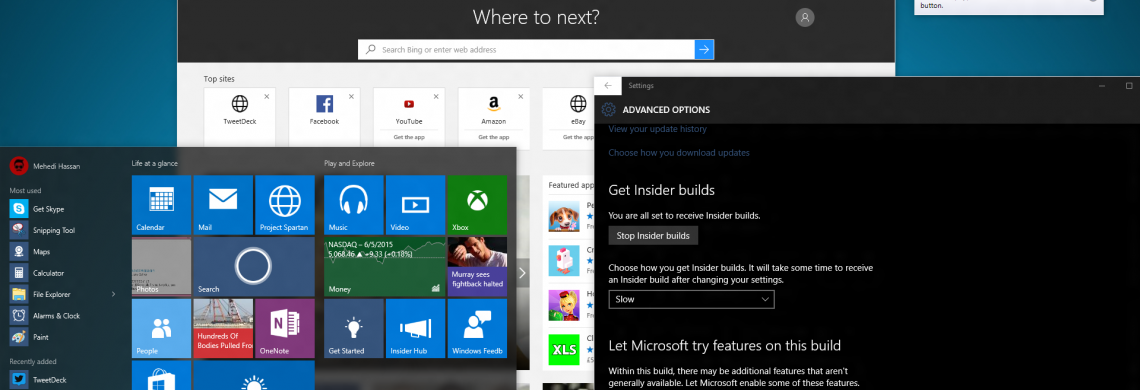This screenshot has height=390, width=1140.
Task: Click the blue go arrow button
Action: coord(705,49)
